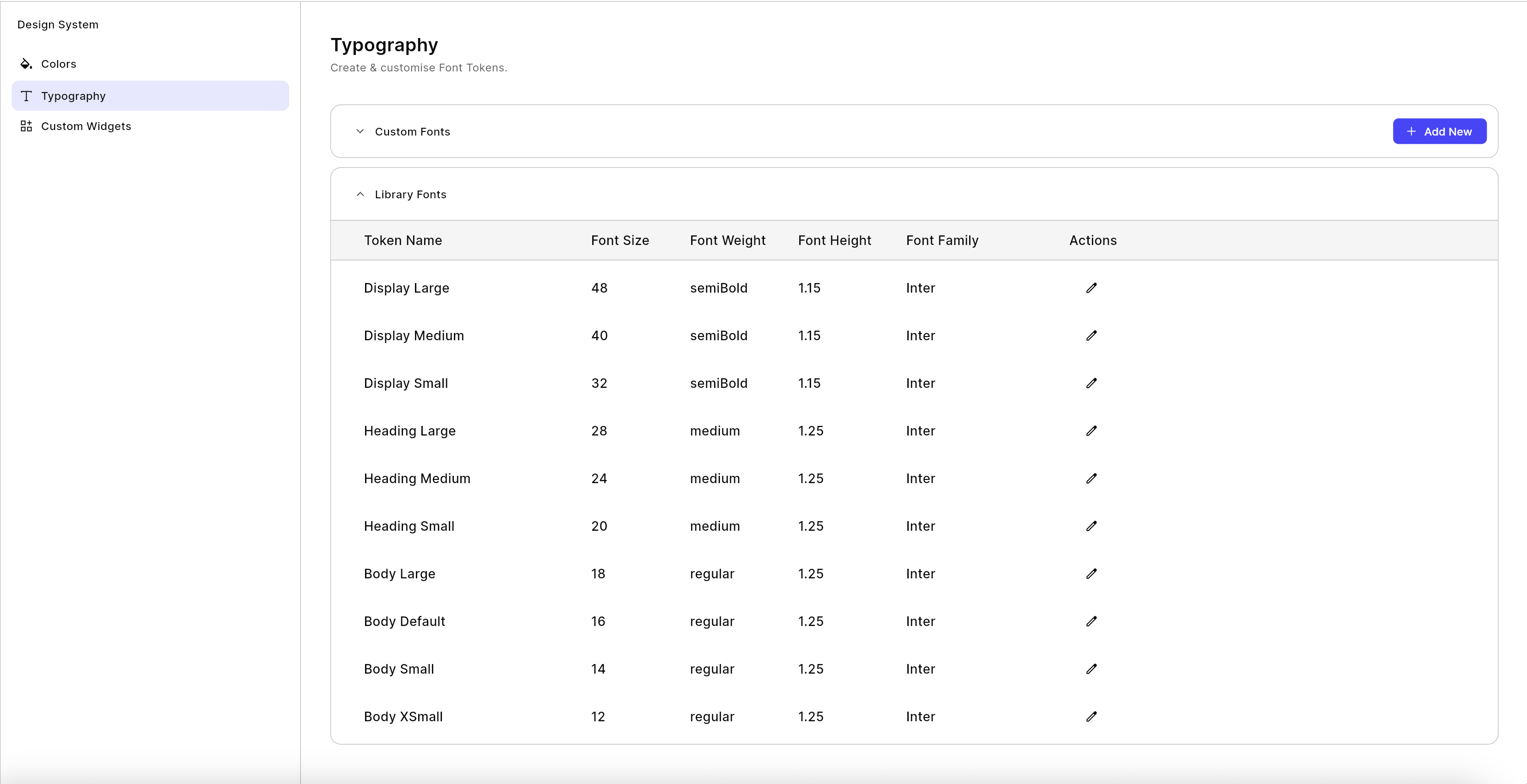The image size is (1527, 784).
Task: Click edit pencil for Body Large
Action: [1091, 574]
